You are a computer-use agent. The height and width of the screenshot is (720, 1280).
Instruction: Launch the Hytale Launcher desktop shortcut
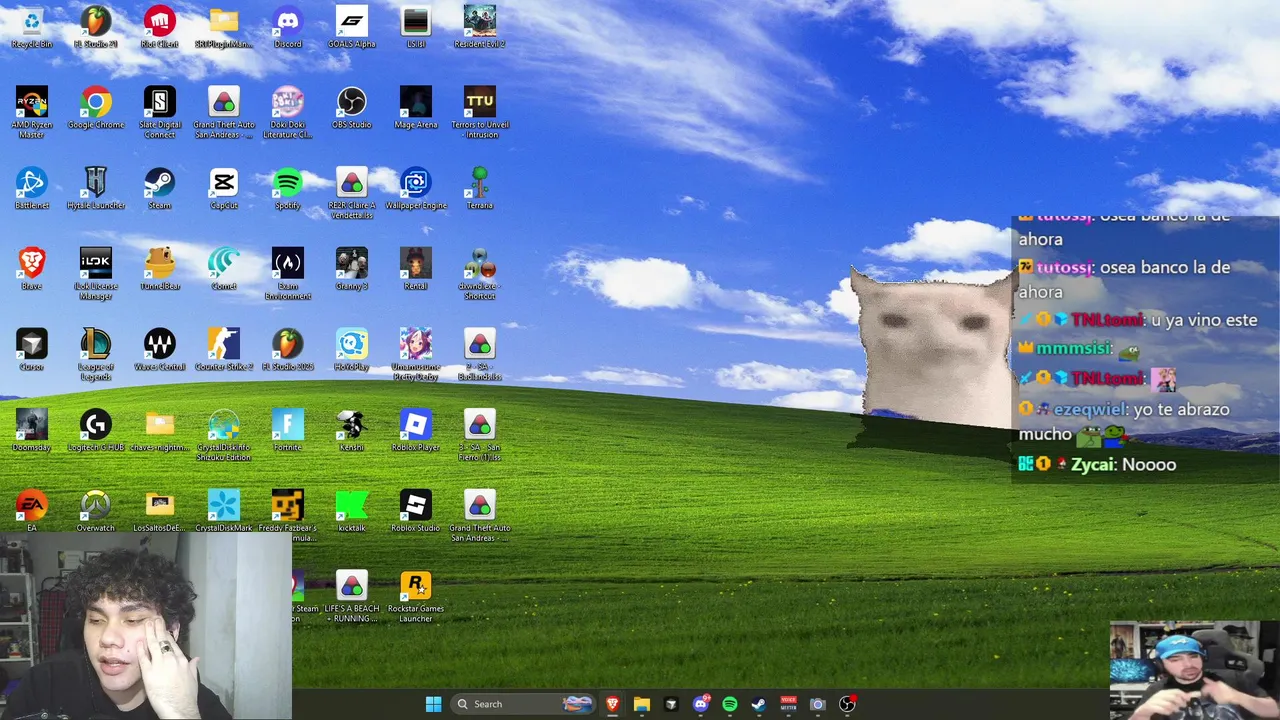96,188
